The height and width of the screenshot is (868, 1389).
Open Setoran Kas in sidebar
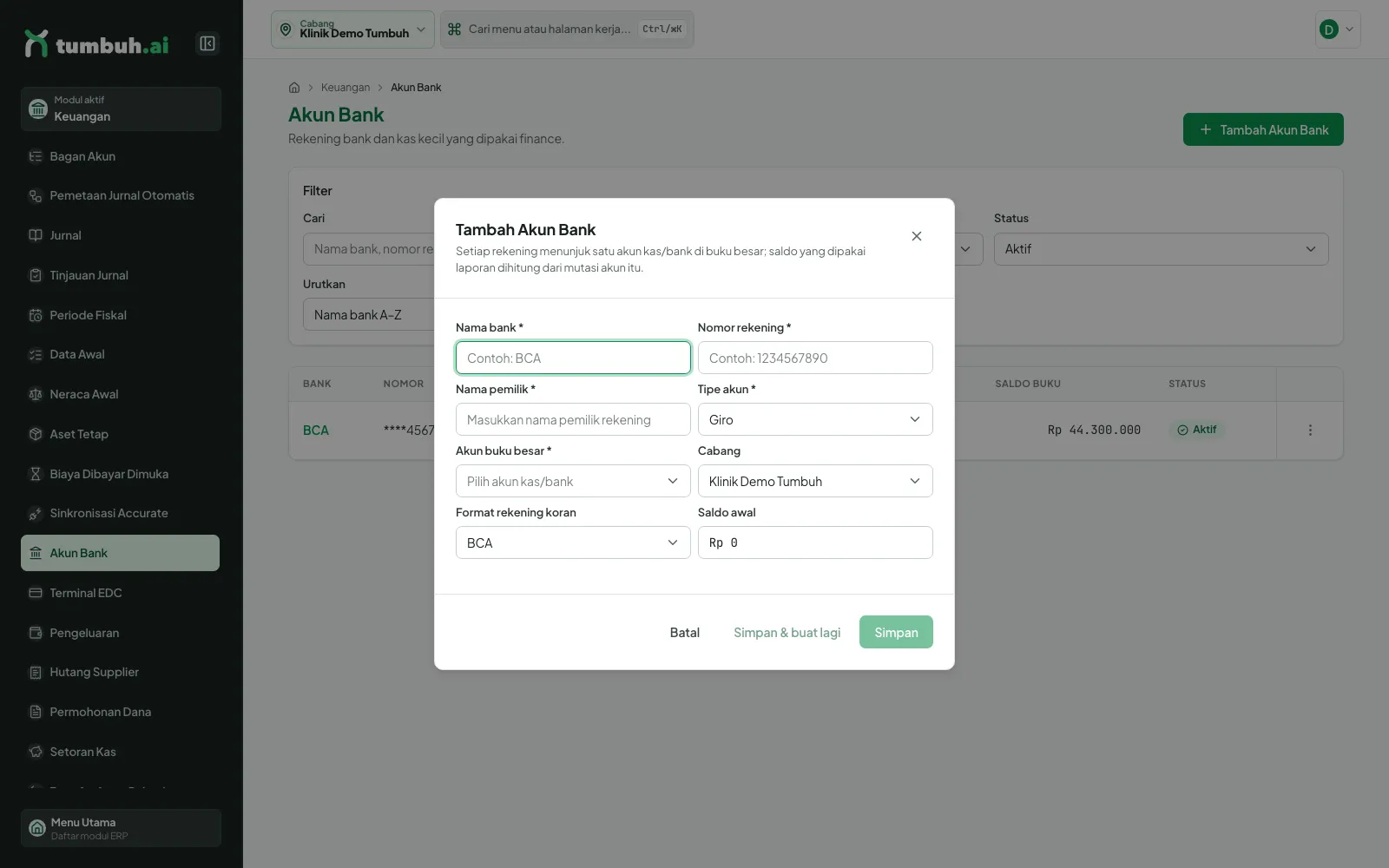(121, 752)
